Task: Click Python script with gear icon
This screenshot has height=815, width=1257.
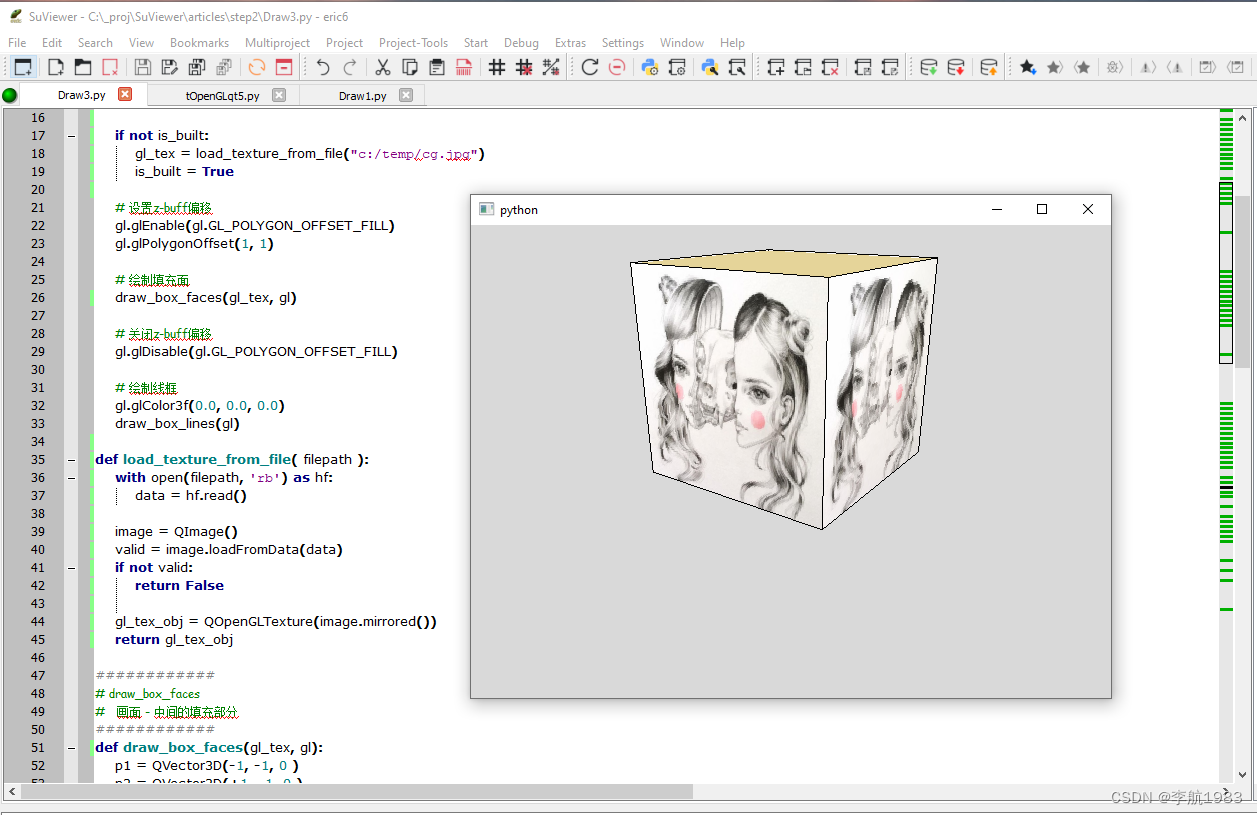Action: click(650, 67)
